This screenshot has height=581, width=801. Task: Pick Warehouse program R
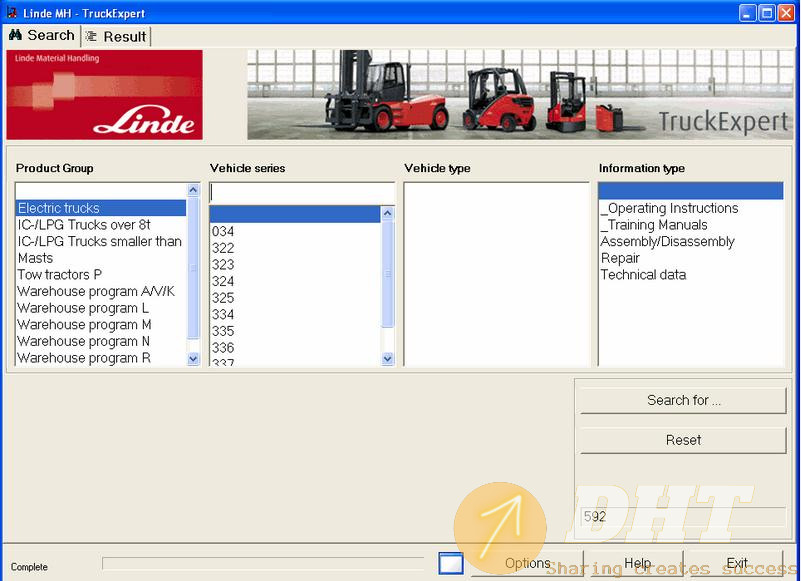tap(101, 358)
